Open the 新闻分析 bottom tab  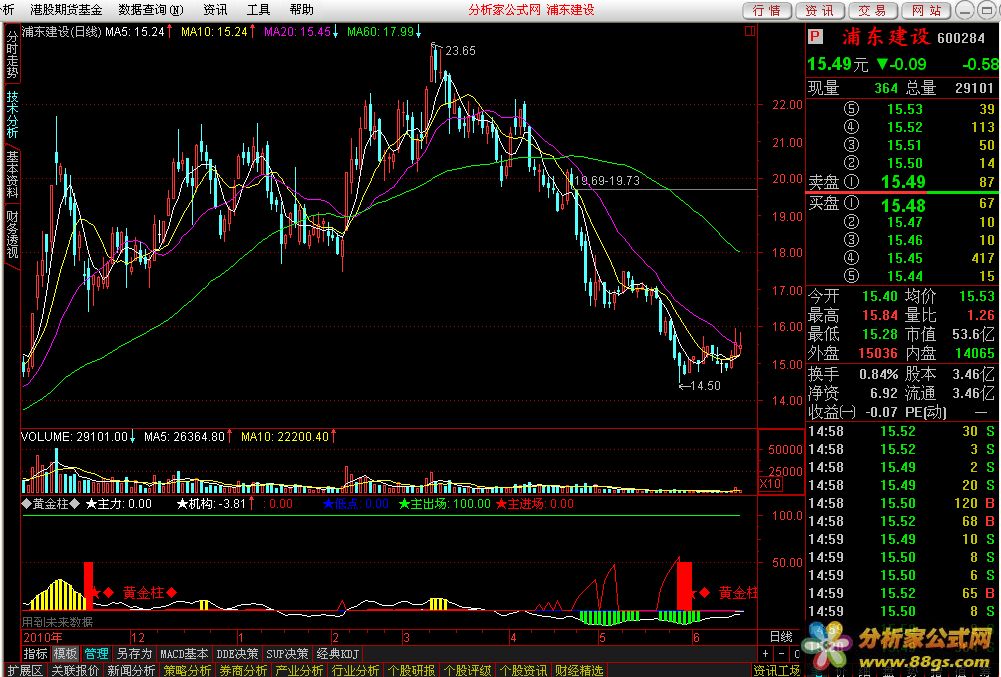pyautogui.click(x=131, y=671)
